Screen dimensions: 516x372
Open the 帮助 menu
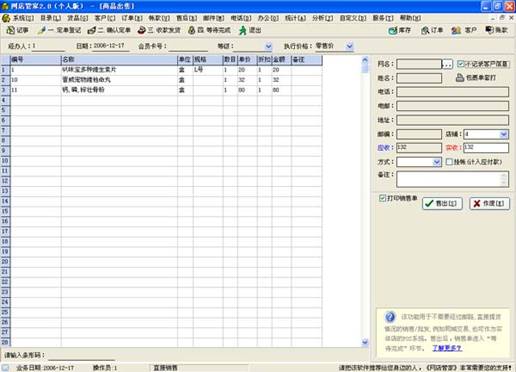tap(410, 18)
